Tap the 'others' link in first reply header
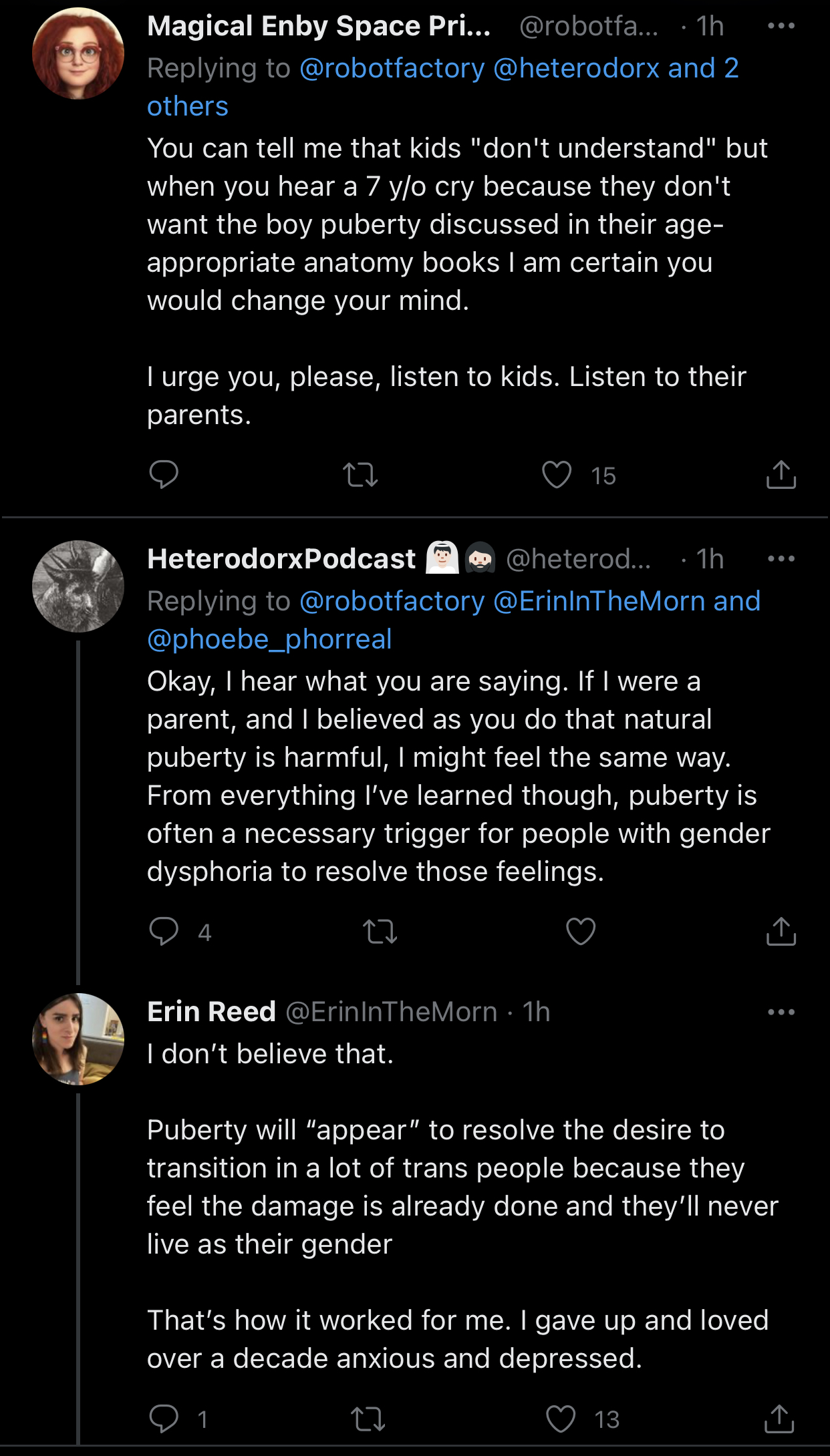 188,107
